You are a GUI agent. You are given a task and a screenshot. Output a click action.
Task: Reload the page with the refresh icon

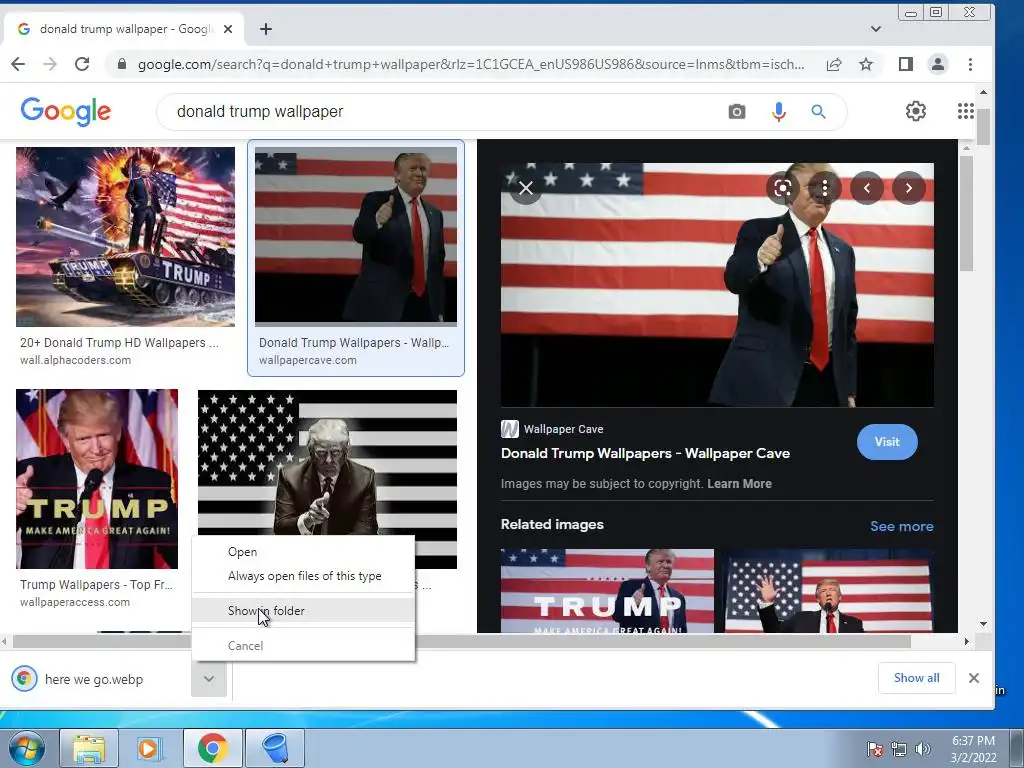(82, 64)
